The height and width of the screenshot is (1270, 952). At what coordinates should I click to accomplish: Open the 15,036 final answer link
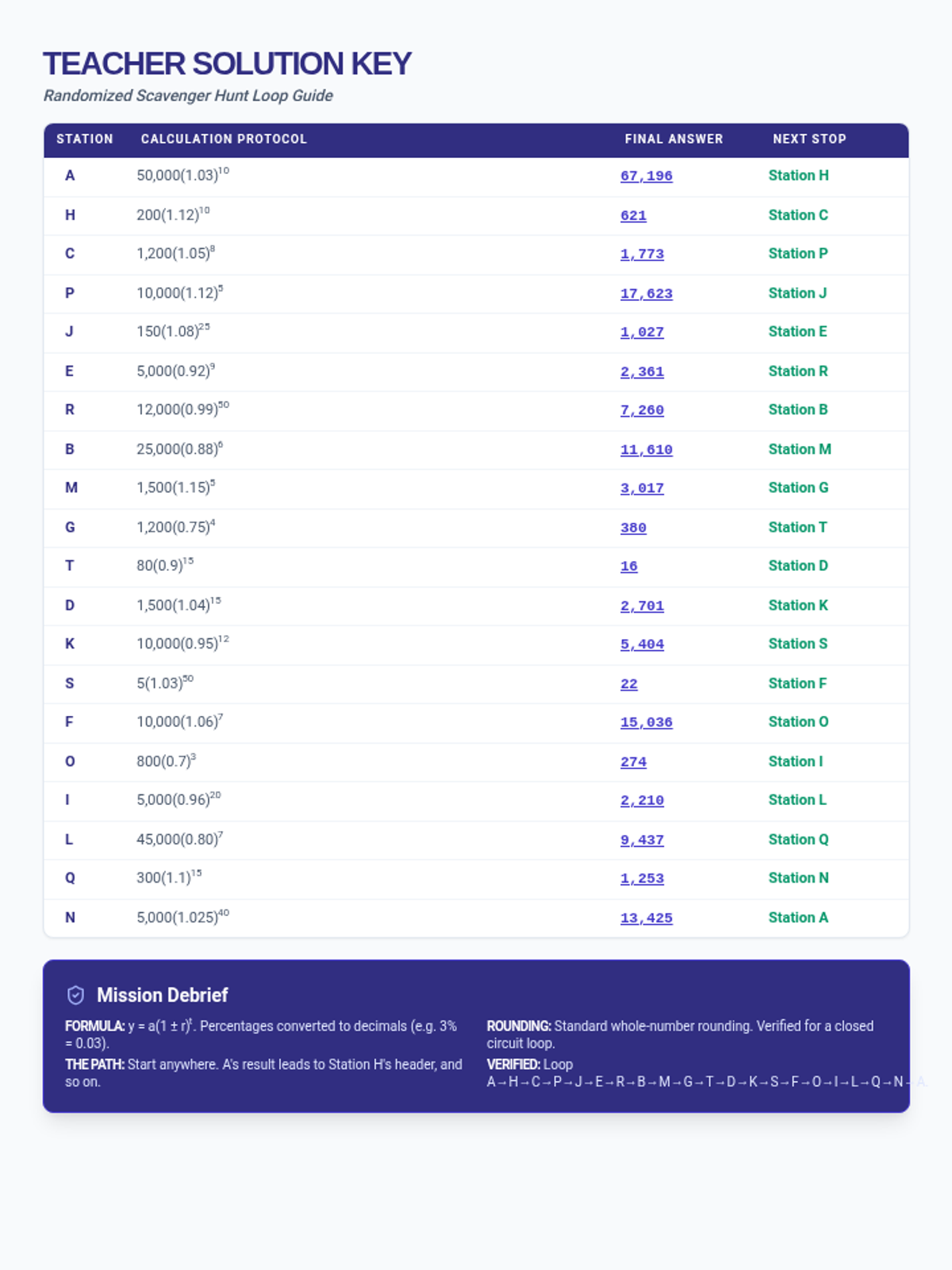646,722
